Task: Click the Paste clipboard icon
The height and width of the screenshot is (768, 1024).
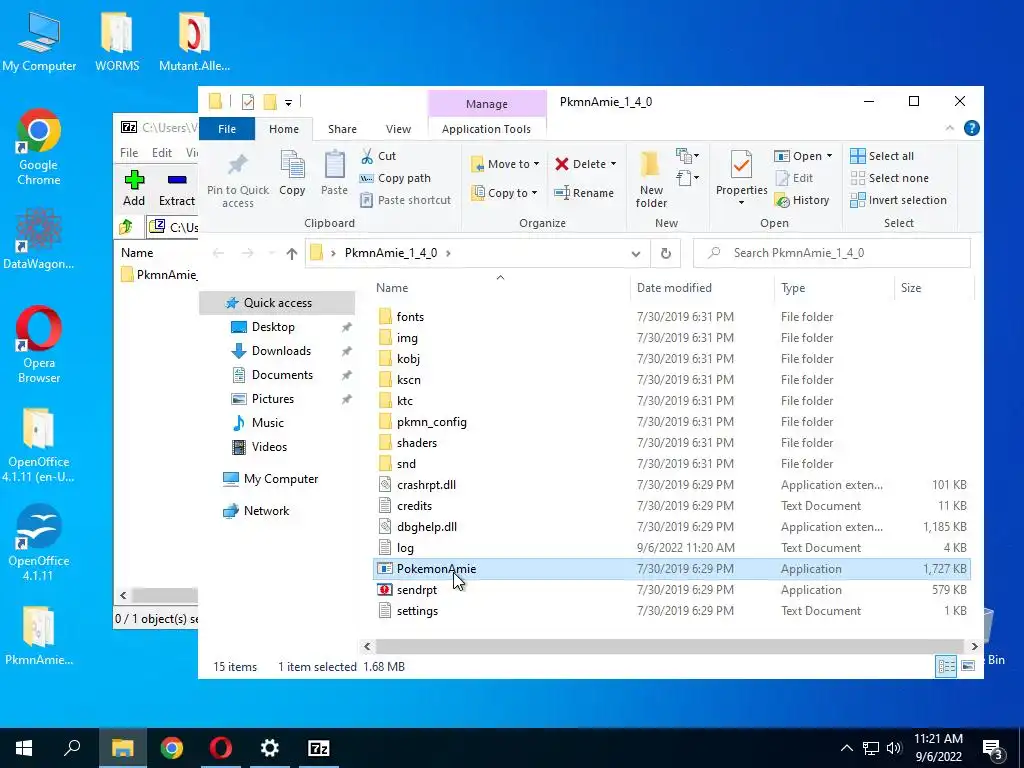Action: (x=334, y=165)
